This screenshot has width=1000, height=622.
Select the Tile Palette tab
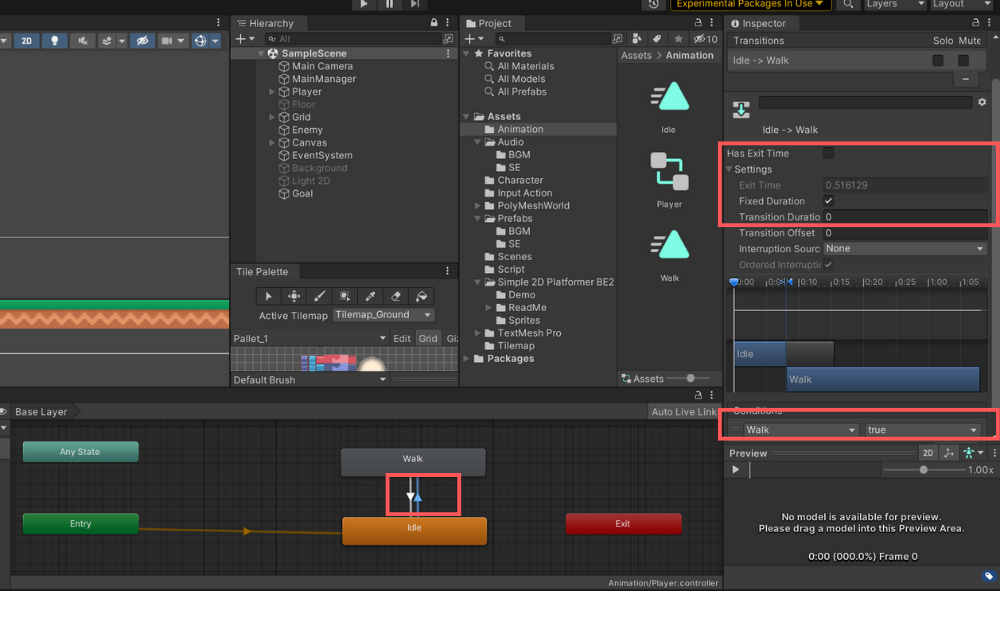pos(262,272)
